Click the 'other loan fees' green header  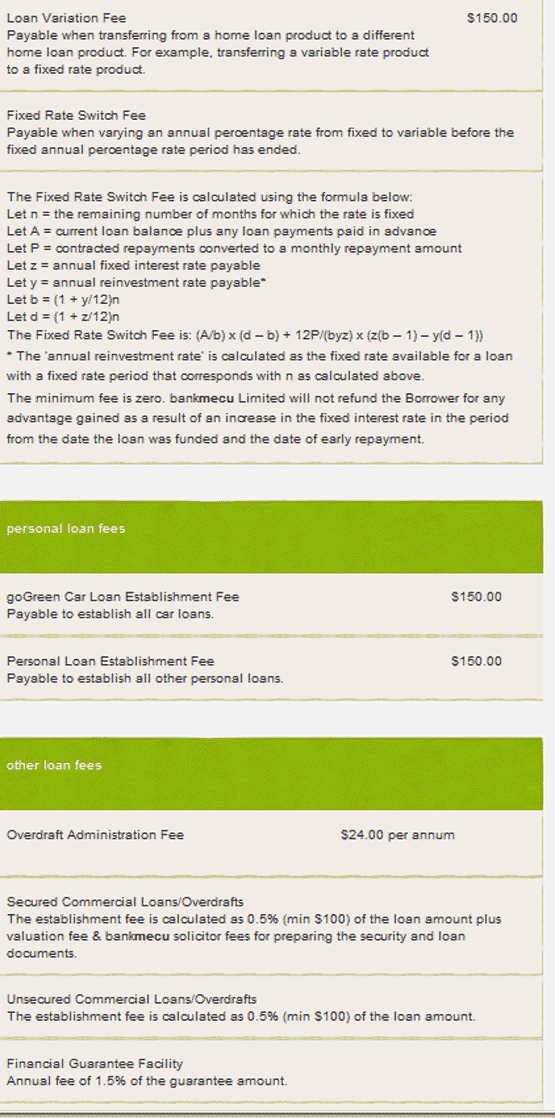coord(271,773)
